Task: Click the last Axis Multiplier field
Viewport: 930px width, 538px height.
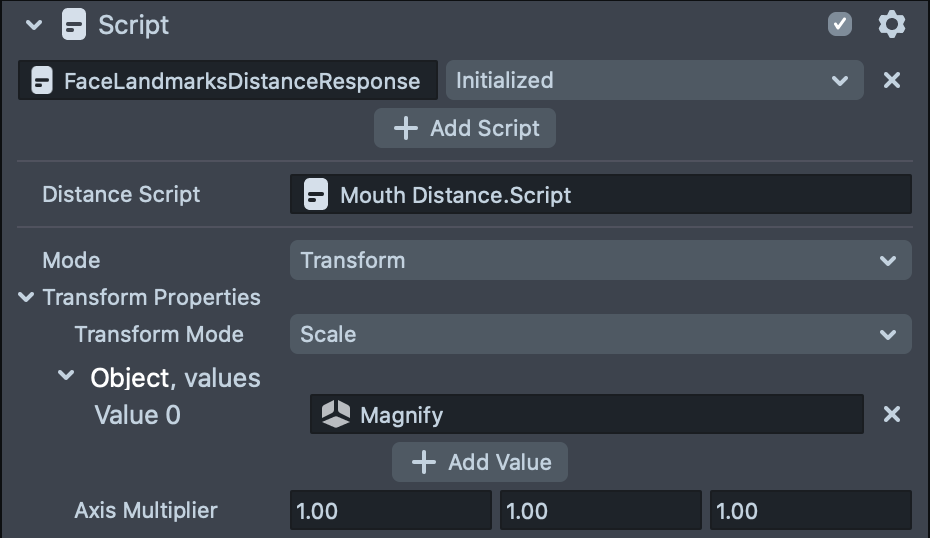Action: point(810,511)
